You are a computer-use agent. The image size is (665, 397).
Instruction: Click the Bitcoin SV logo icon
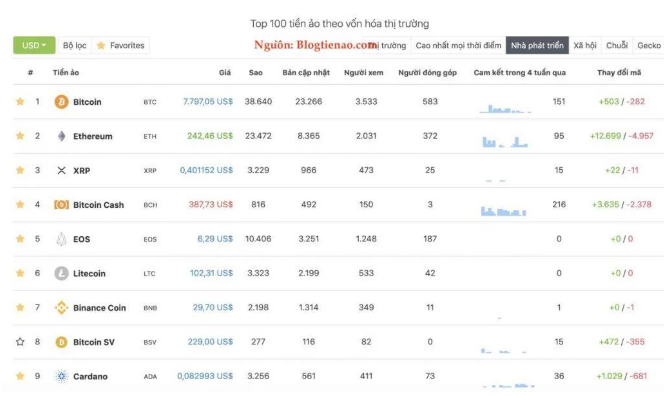(x=61, y=342)
